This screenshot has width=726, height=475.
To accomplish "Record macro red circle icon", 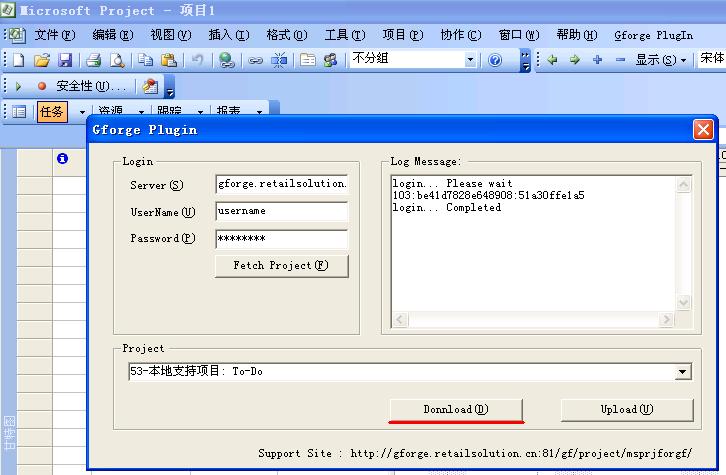I will click(42, 86).
